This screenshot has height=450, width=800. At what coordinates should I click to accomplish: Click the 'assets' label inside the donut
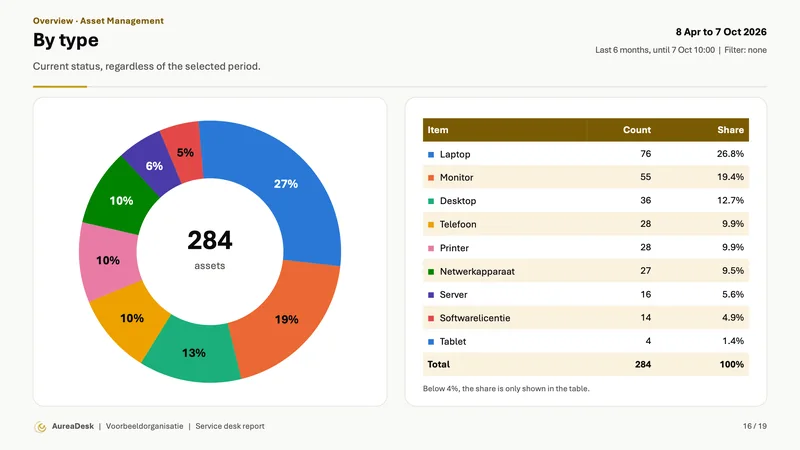210,266
